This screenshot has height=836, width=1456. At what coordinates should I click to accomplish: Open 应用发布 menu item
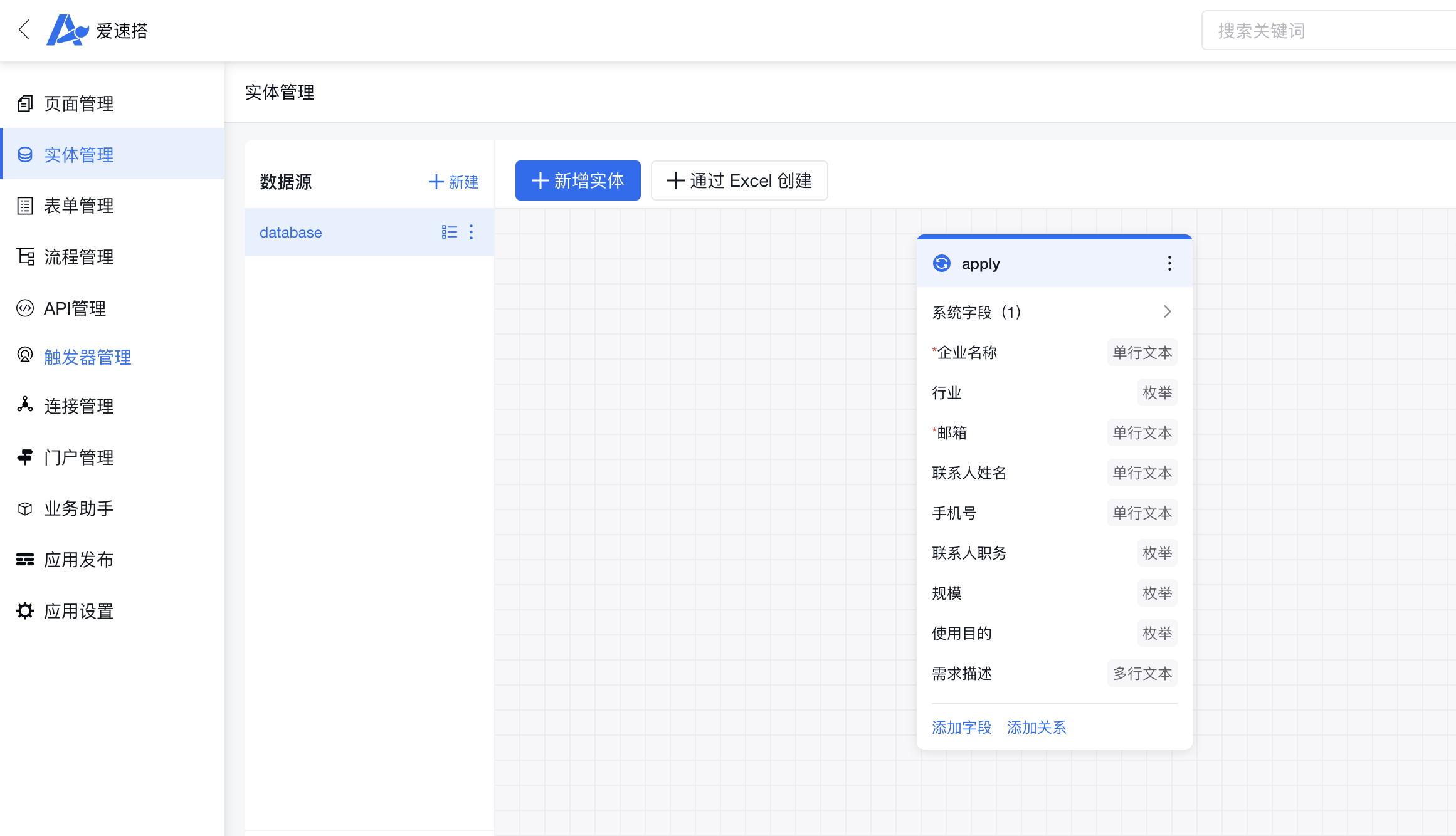pos(113,560)
